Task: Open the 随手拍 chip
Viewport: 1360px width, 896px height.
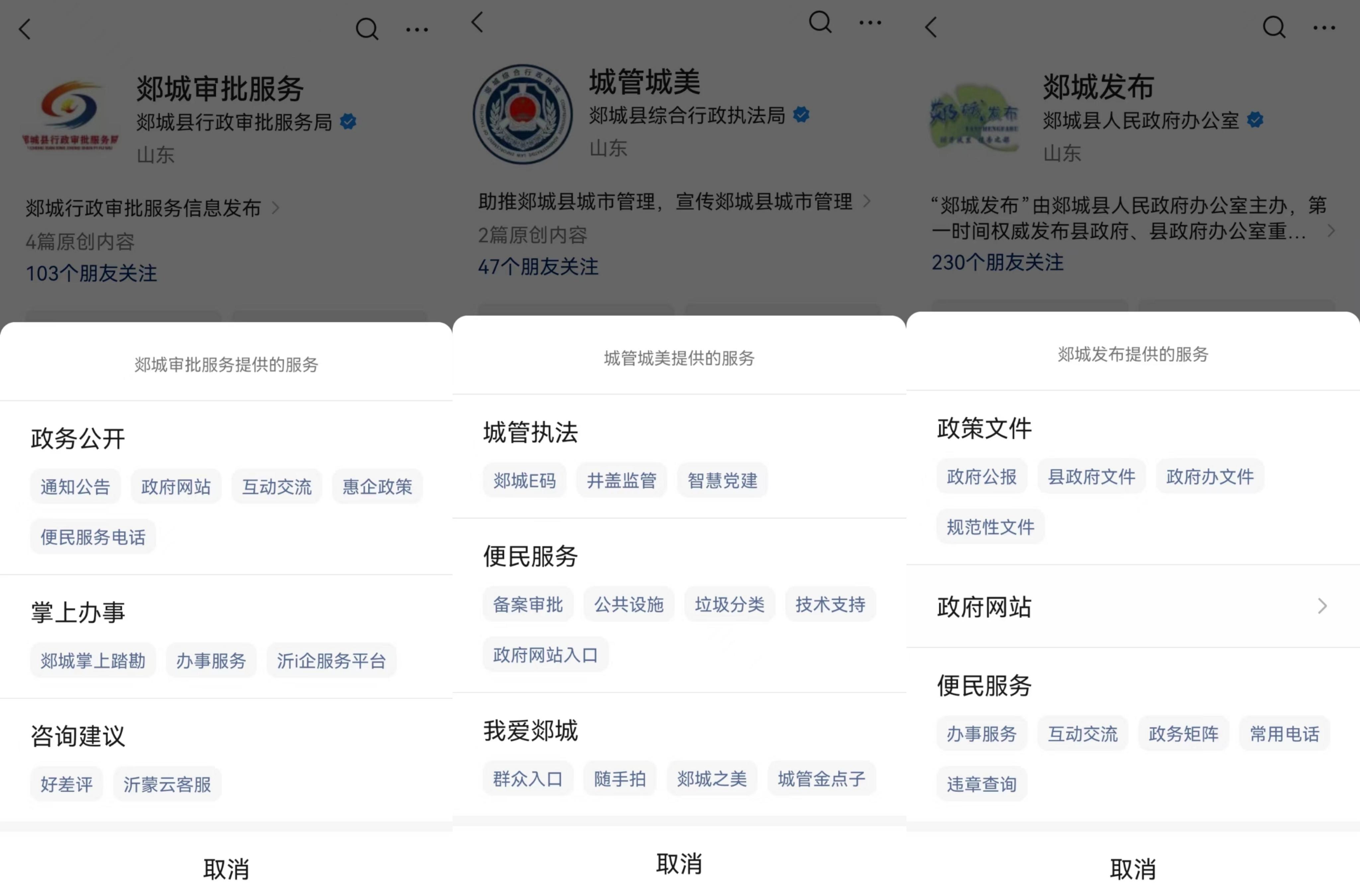Action: 620,779
